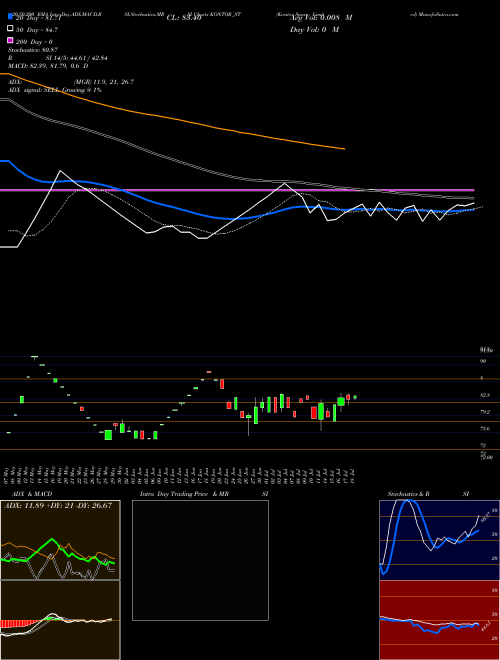Click the 'Stochastics & R SI' panel title
The width and height of the screenshot is (500, 660).
[x=428, y=494]
